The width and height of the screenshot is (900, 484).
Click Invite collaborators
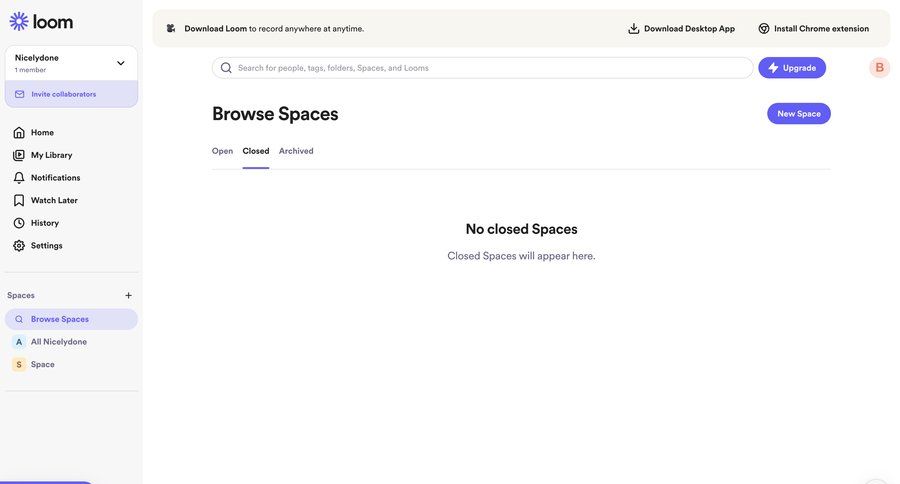[63, 94]
